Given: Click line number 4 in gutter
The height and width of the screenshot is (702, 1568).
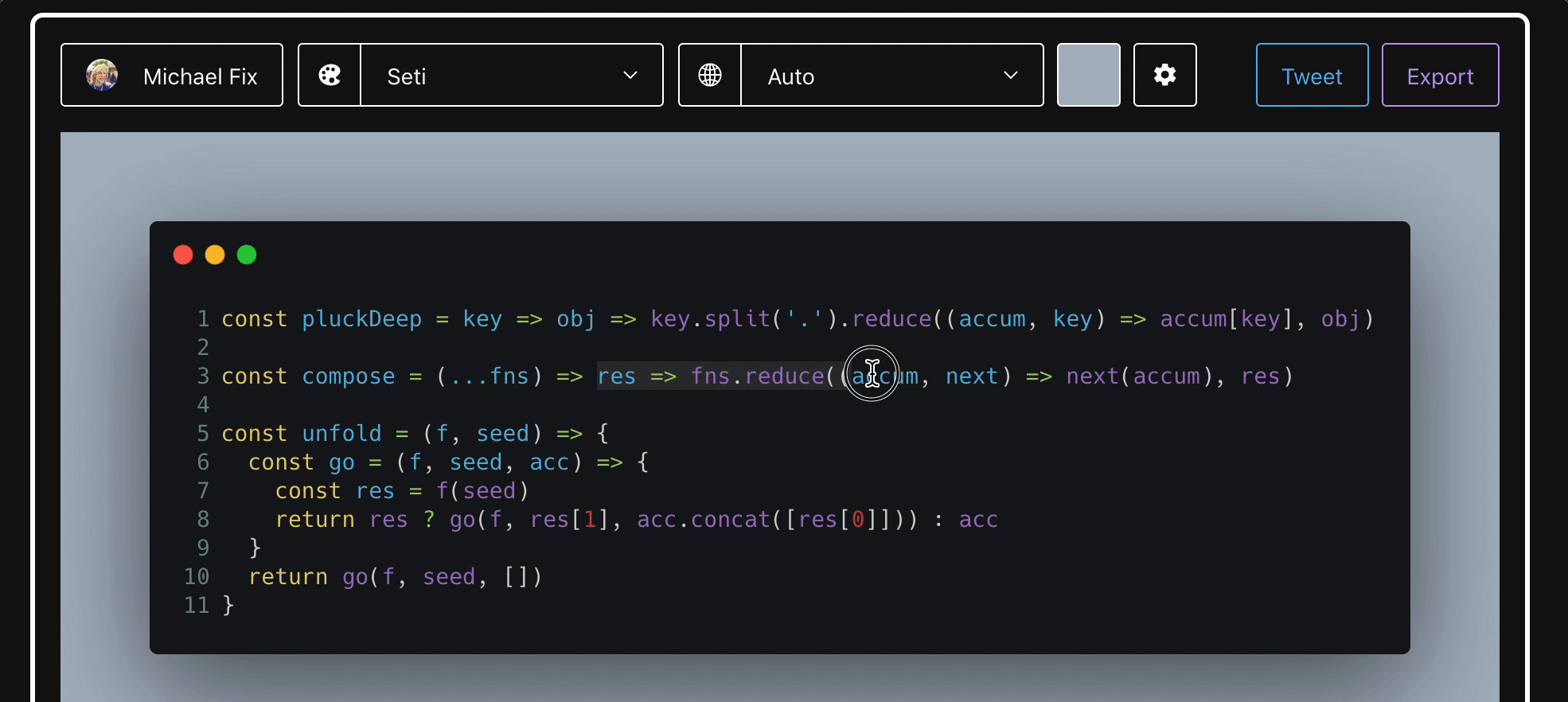Looking at the screenshot, I should click(204, 405).
